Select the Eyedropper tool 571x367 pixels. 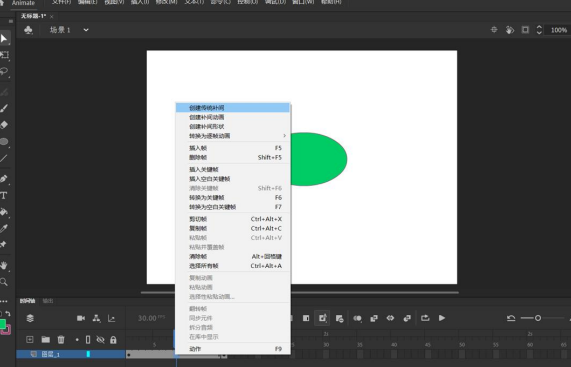pos(4,228)
